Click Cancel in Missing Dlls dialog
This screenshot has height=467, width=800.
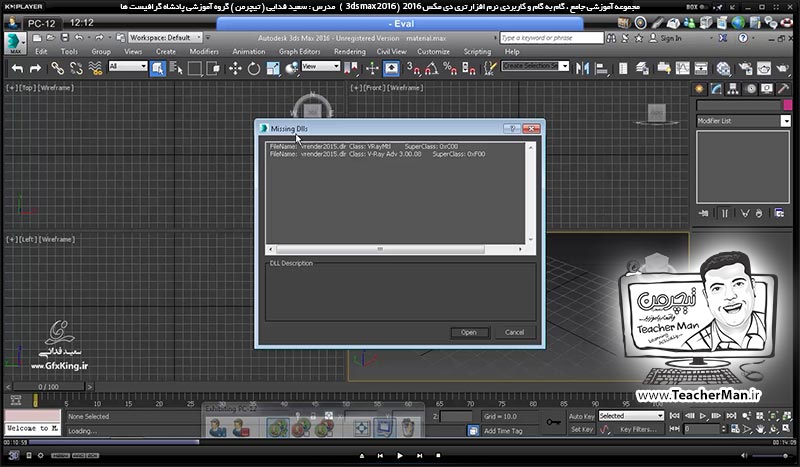[515, 332]
